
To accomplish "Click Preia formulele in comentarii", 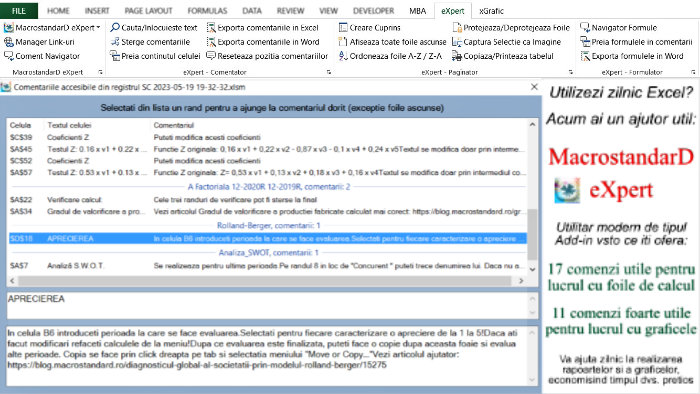I will point(636,42).
